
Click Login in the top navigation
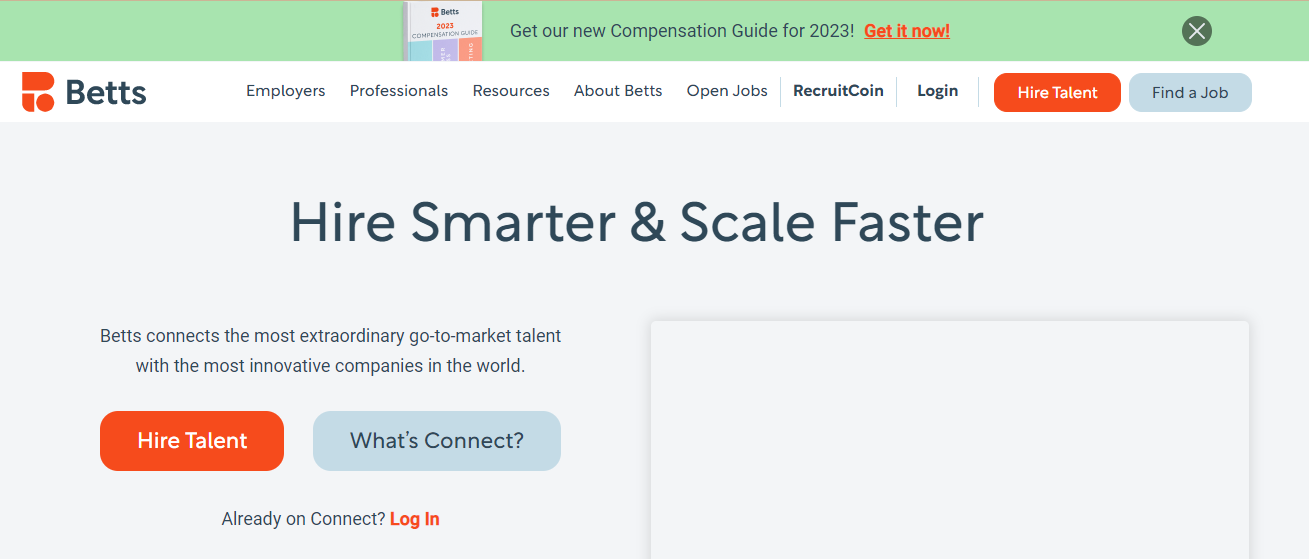[937, 91]
